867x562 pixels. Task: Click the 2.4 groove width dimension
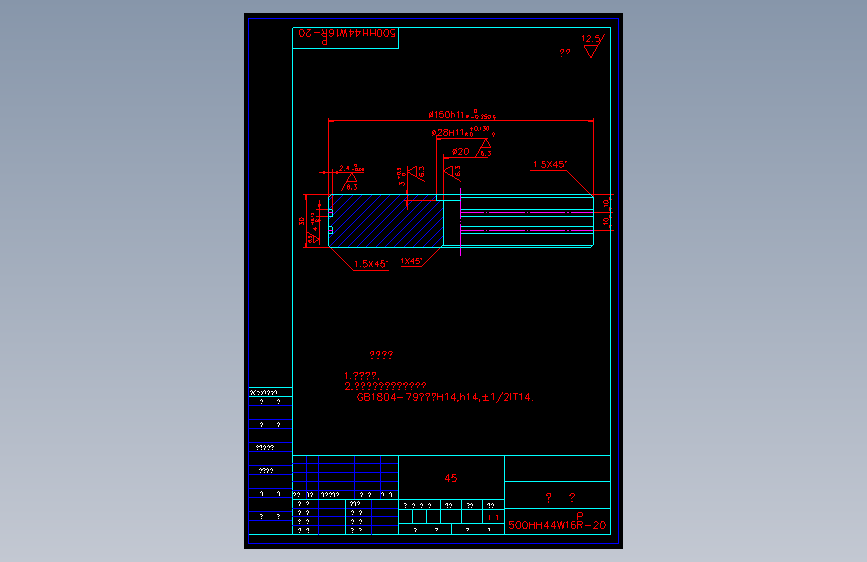[x=352, y=168]
